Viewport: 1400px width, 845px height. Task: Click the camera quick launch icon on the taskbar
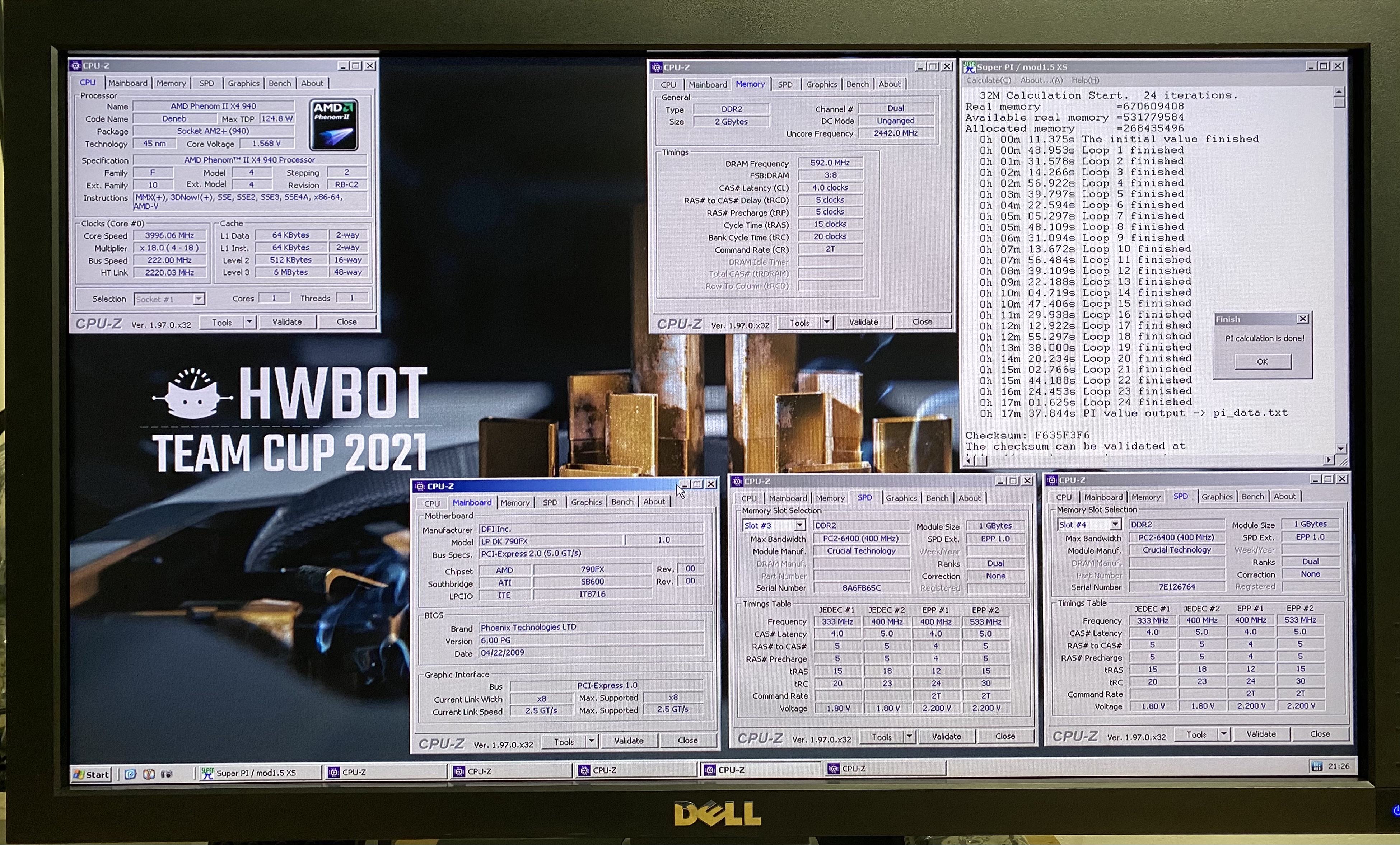click(x=167, y=774)
